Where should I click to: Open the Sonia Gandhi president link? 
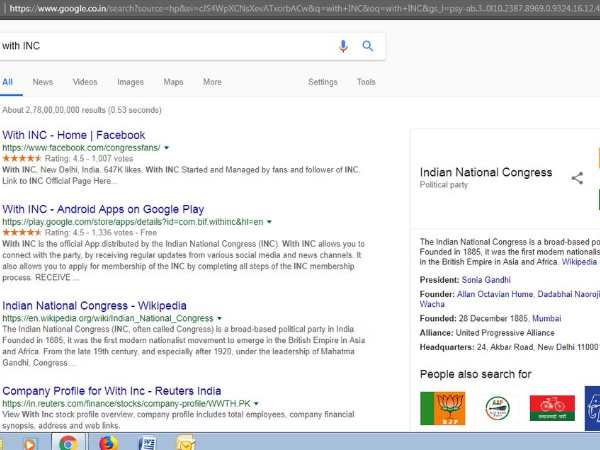(x=486, y=280)
